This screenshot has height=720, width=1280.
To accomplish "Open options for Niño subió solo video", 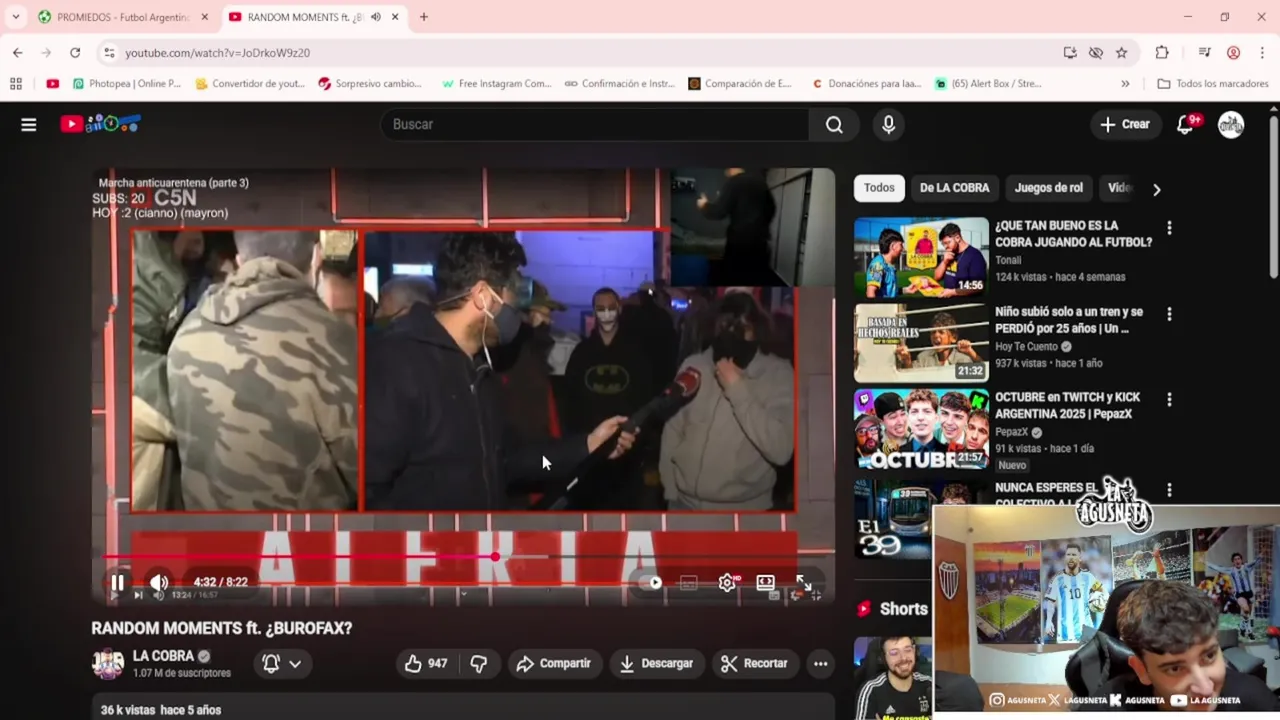I will [1169, 314].
